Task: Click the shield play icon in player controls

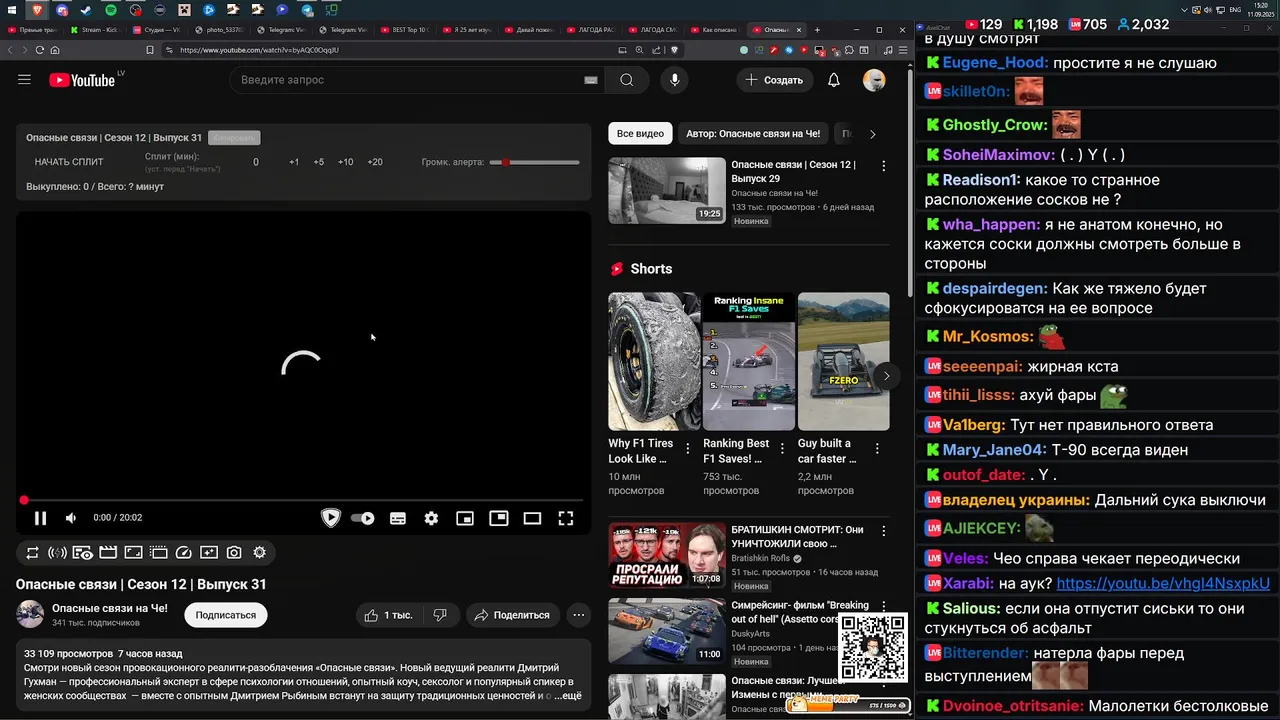Action: 331,518
